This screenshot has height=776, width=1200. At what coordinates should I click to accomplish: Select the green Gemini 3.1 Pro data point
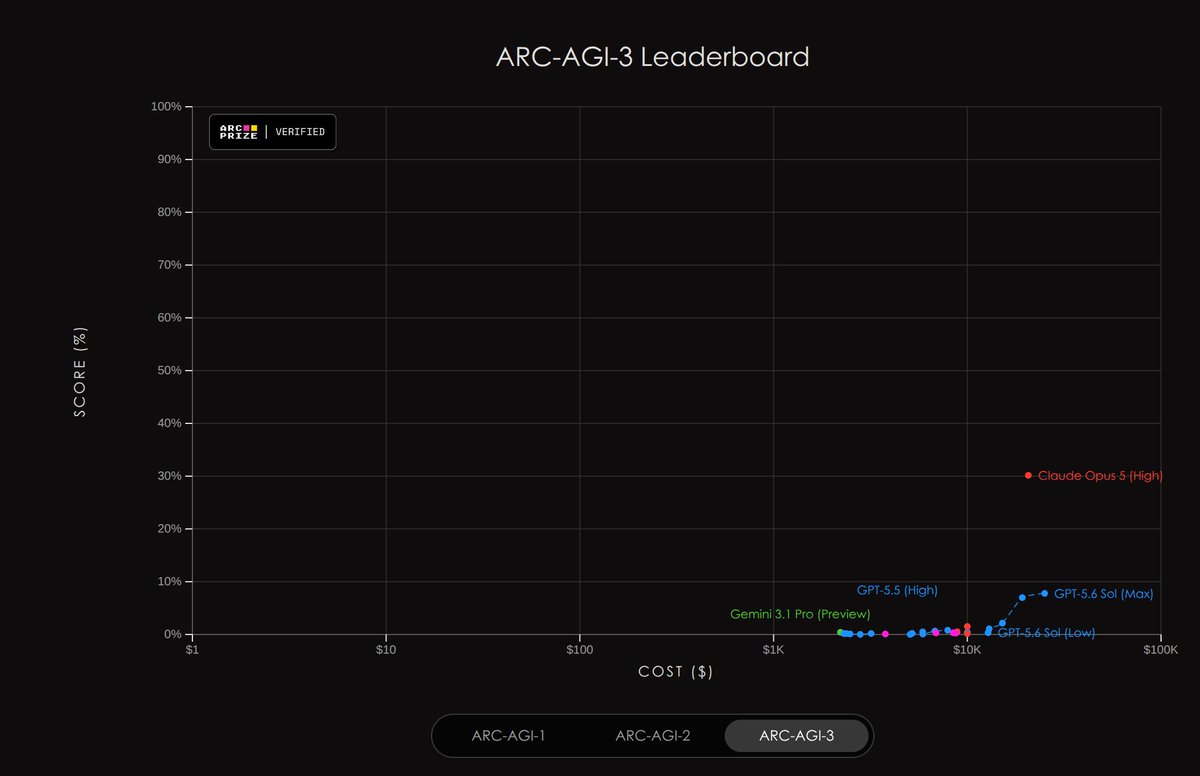[840, 632]
